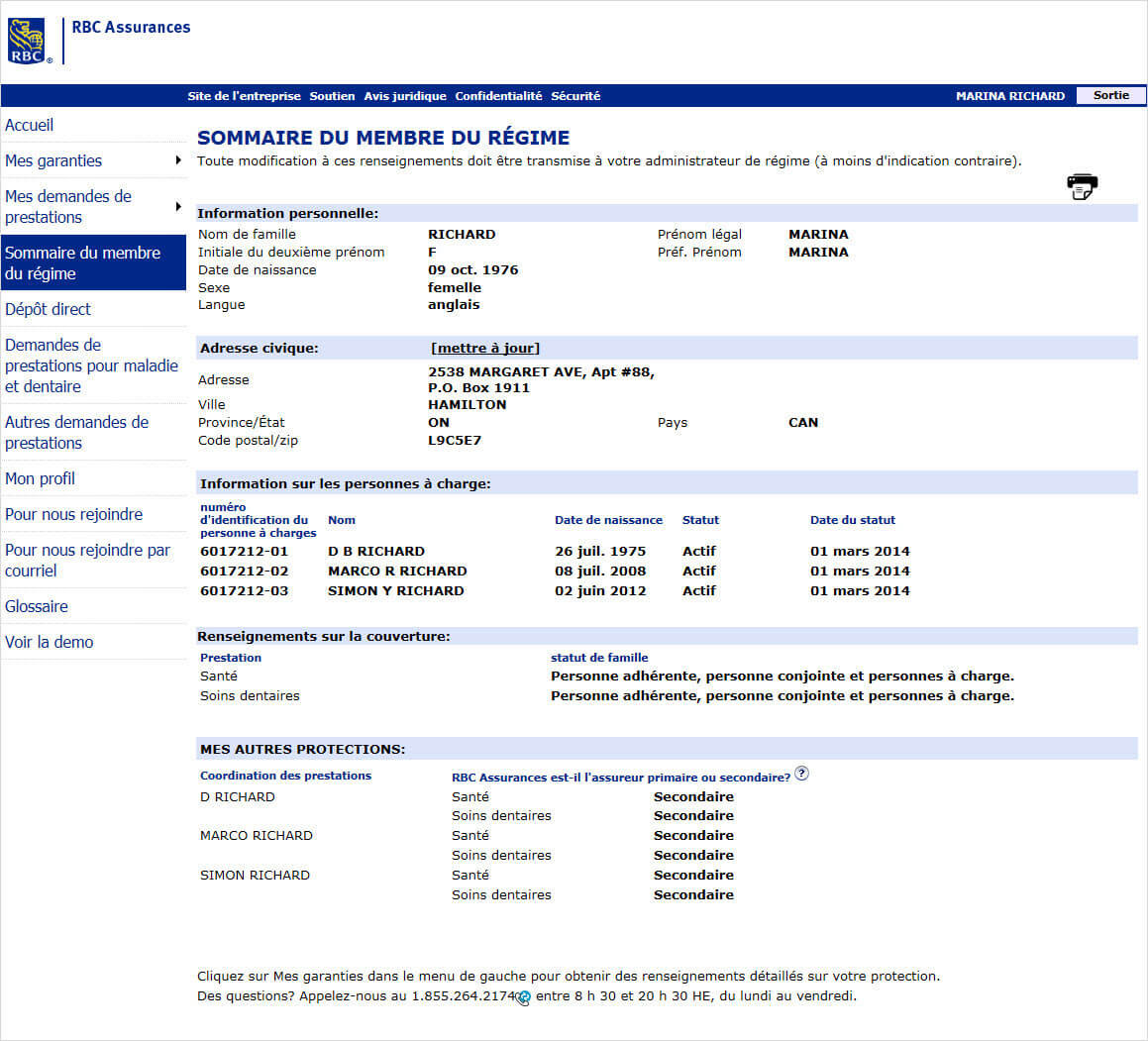Open Mes garanties menu item
1148x1041 pixels.
pyautogui.click(x=53, y=160)
